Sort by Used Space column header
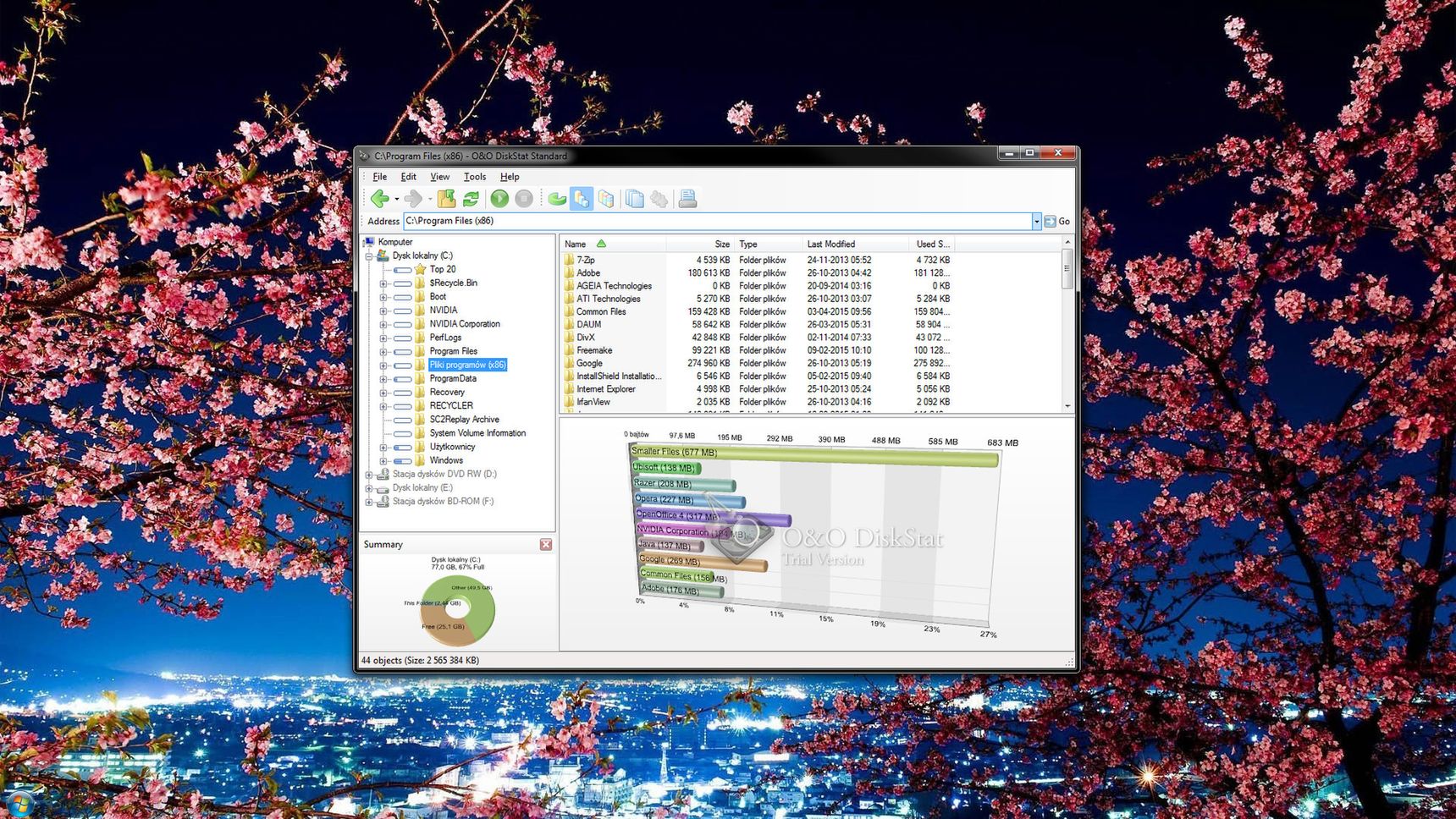This screenshot has width=1456, height=819. [930, 245]
